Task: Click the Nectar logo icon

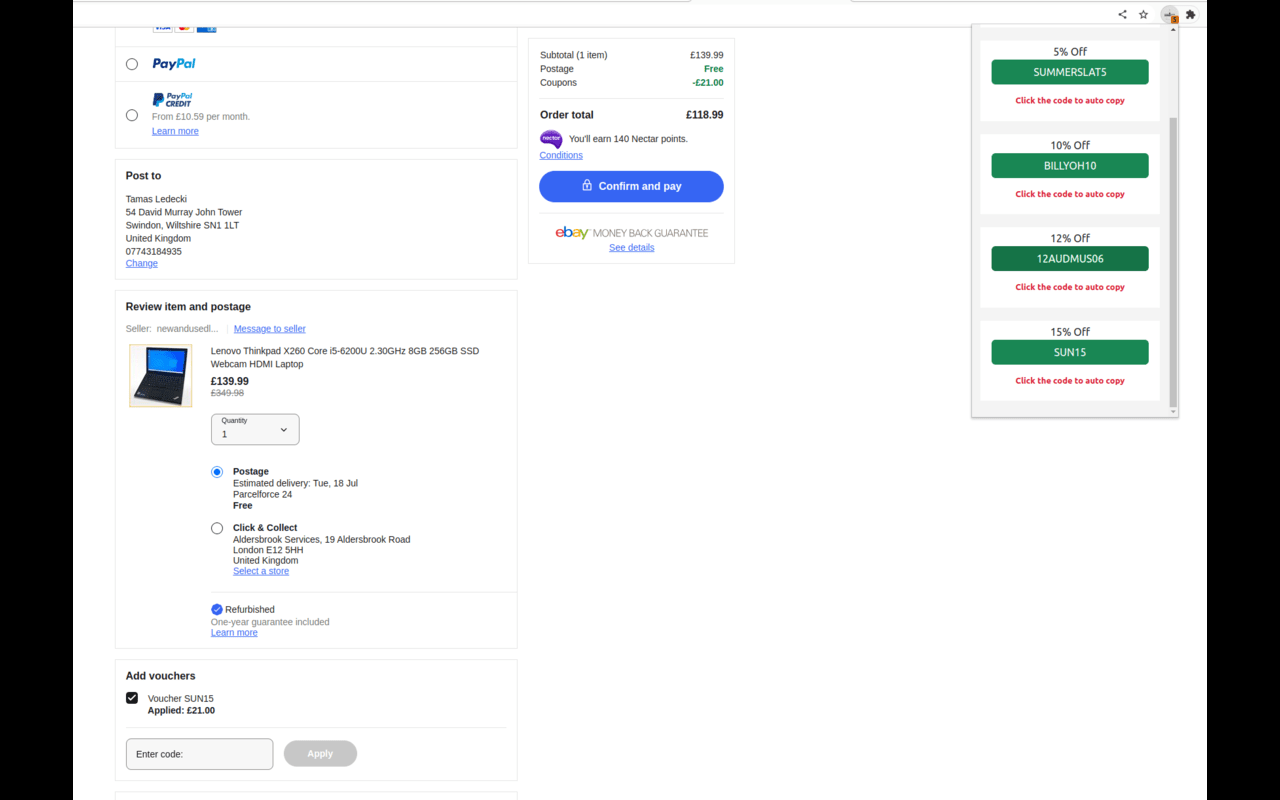Action: click(551, 139)
